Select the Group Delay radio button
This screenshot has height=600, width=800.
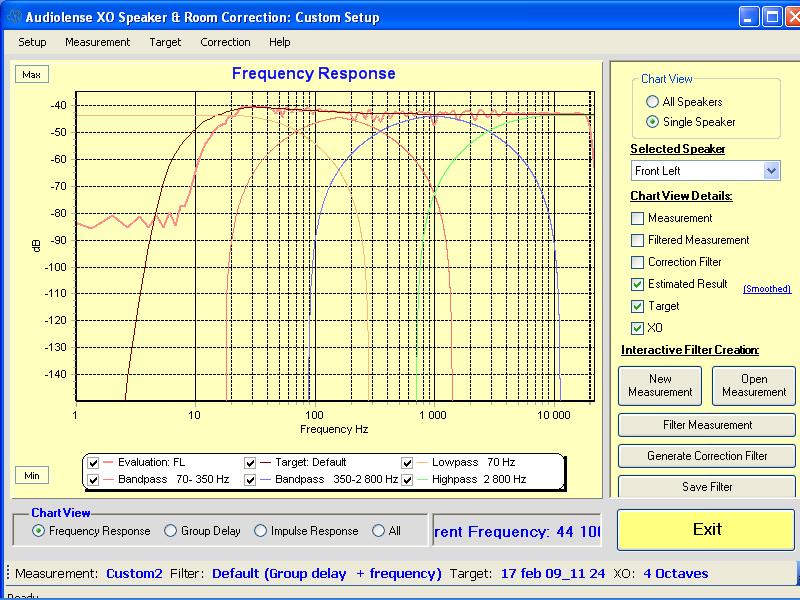(x=170, y=531)
